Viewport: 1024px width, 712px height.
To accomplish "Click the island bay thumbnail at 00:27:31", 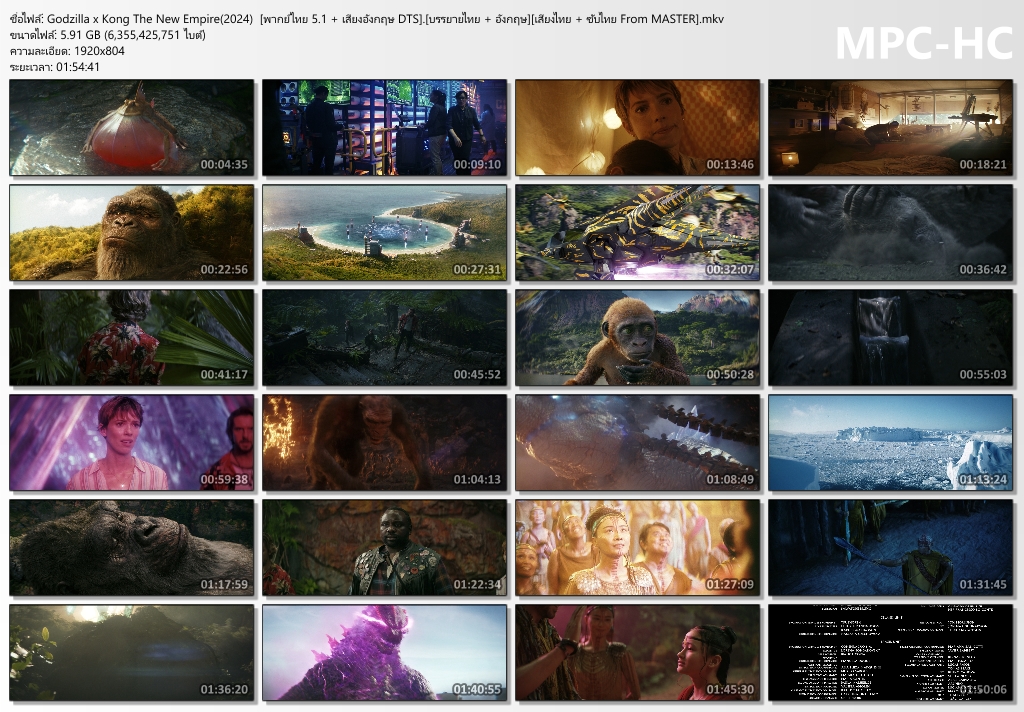I will coord(385,232).
